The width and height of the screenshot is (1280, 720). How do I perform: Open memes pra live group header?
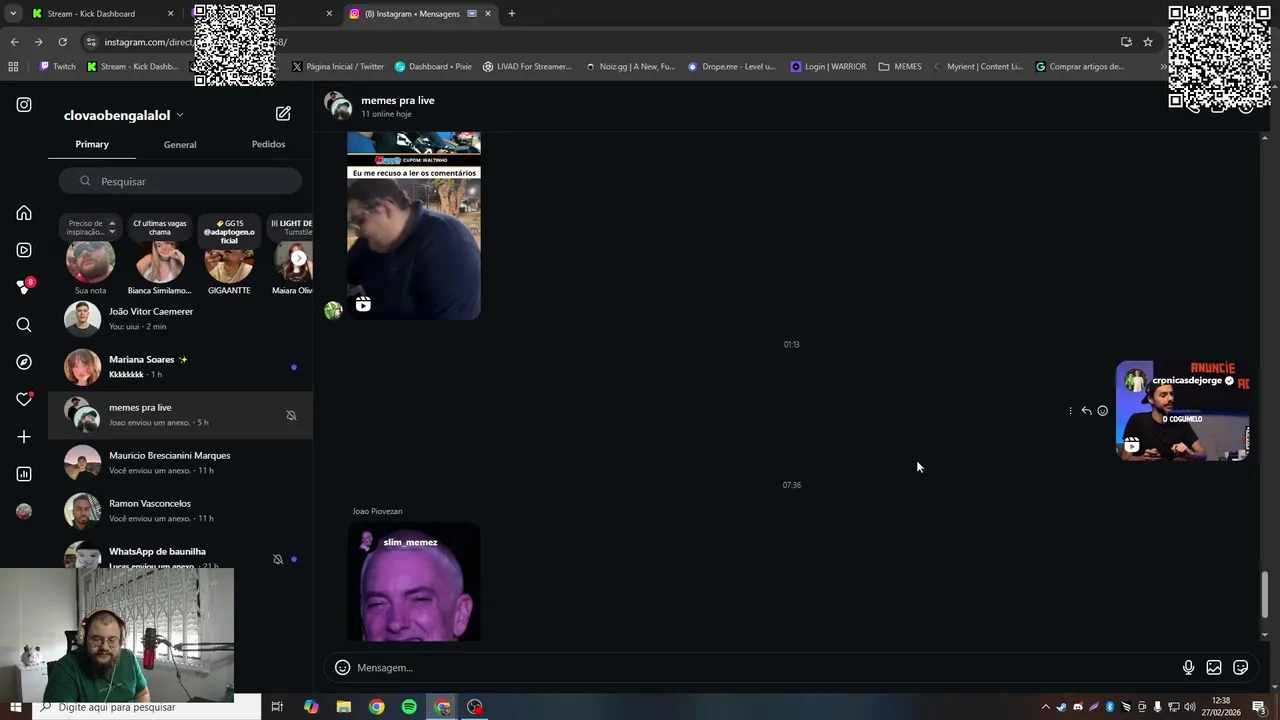tap(380, 106)
